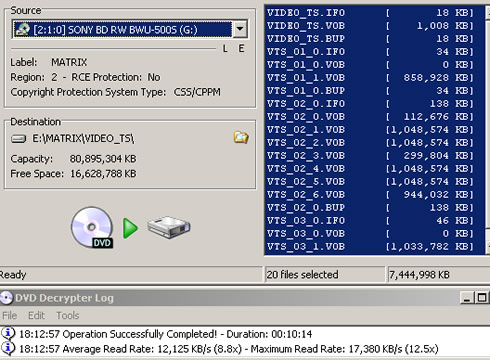Screen dimensions: 490x360
Task: Select VTS_02_0.IFO in the file list
Action: [374, 104]
